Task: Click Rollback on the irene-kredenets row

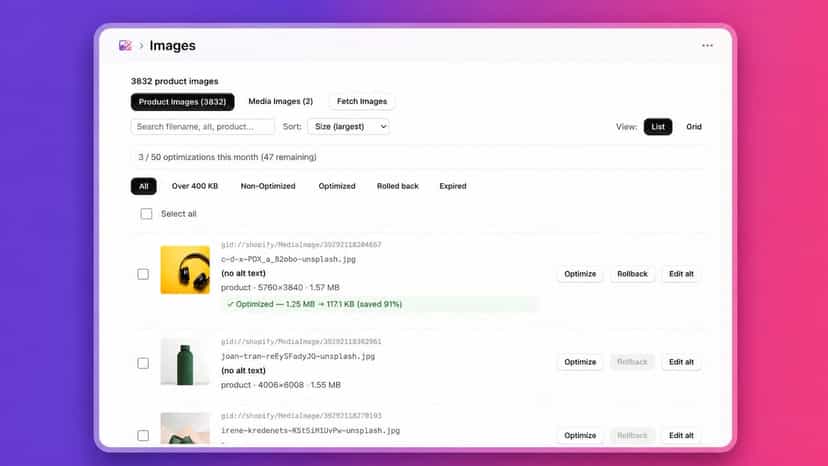Action: click(x=632, y=435)
